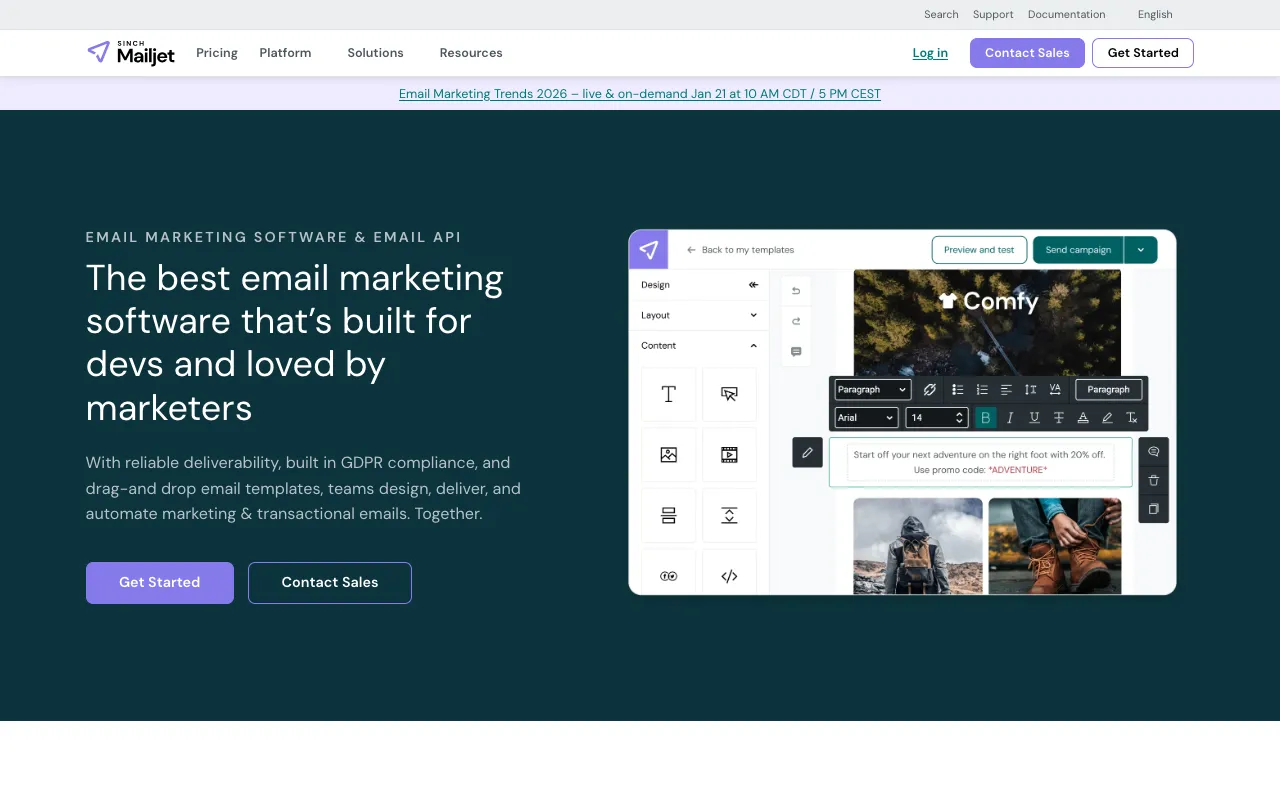Open the HTML code block
The height and width of the screenshot is (800, 1280).
point(729,574)
